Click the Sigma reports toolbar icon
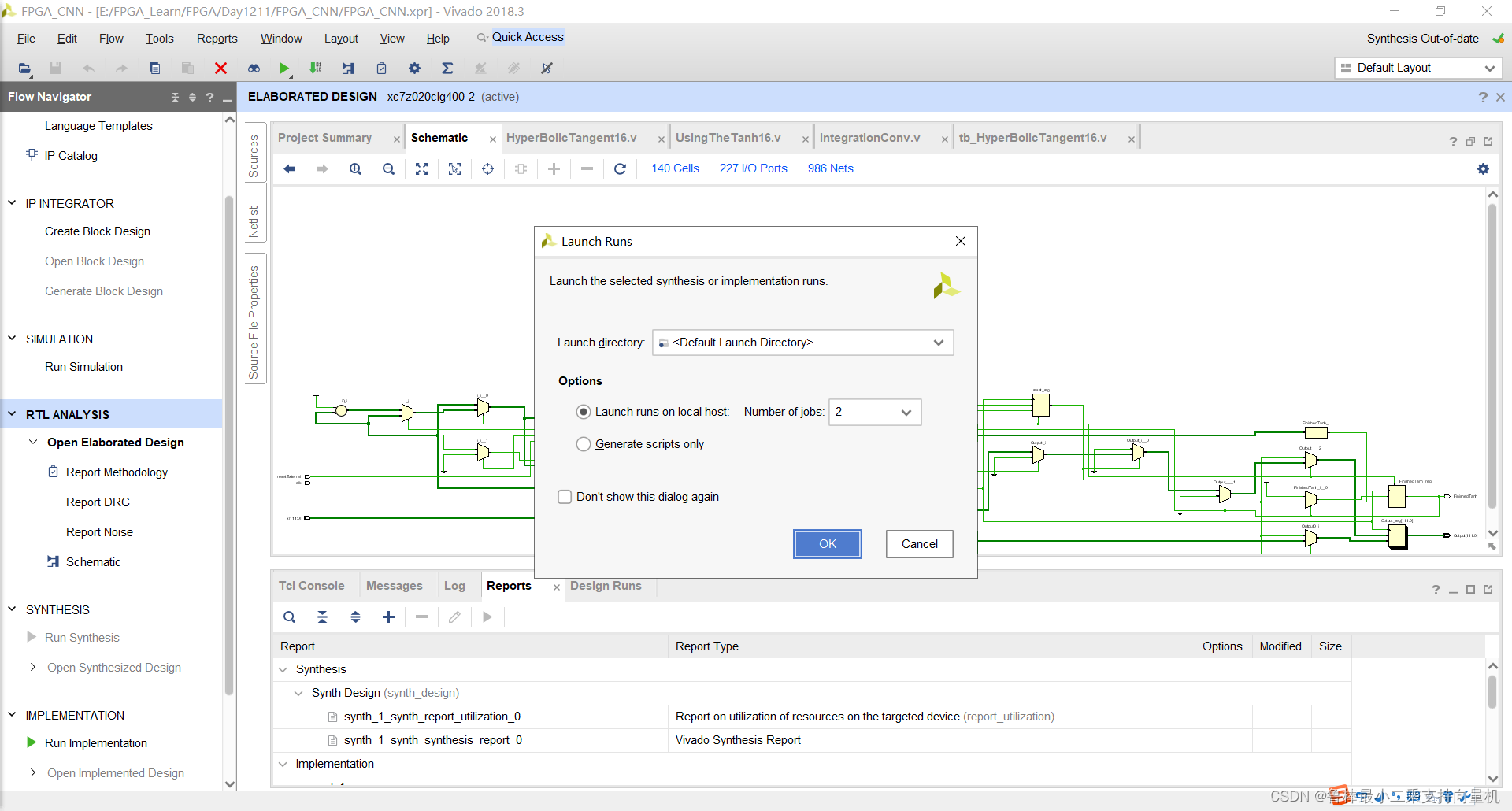Viewport: 1512px width, 811px height. 447,69
